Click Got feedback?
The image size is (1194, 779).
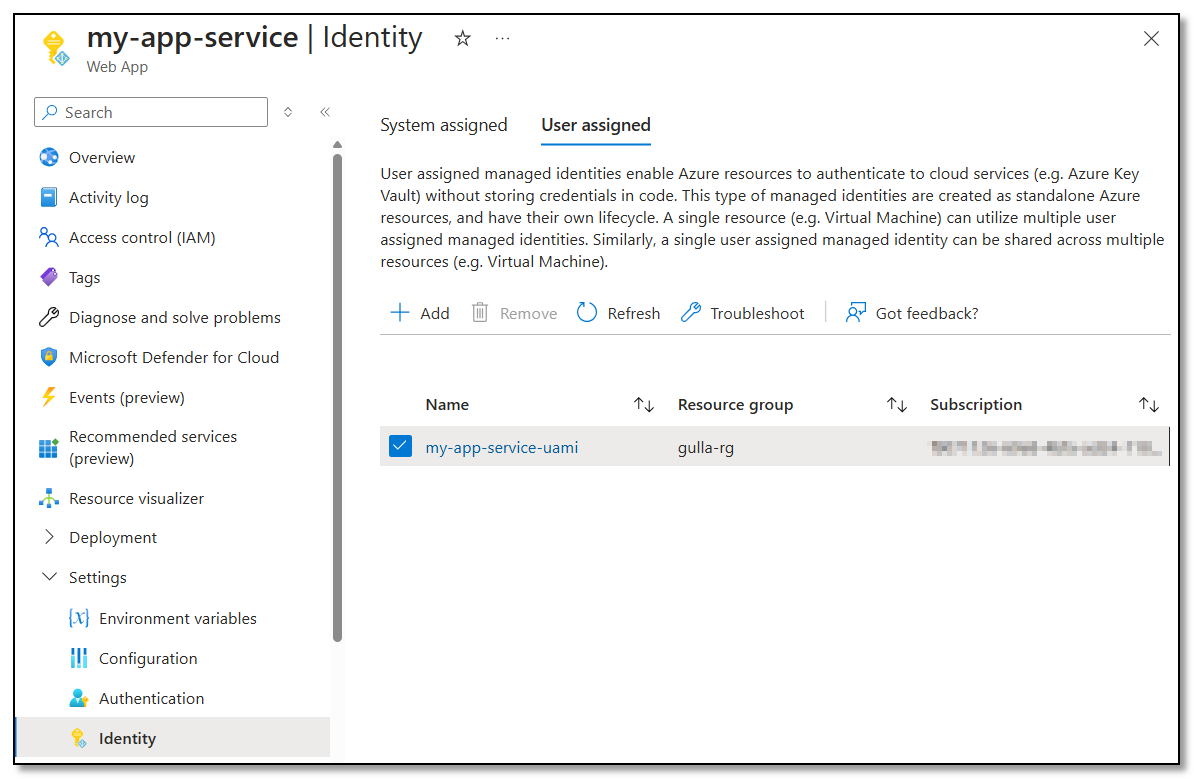click(911, 313)
